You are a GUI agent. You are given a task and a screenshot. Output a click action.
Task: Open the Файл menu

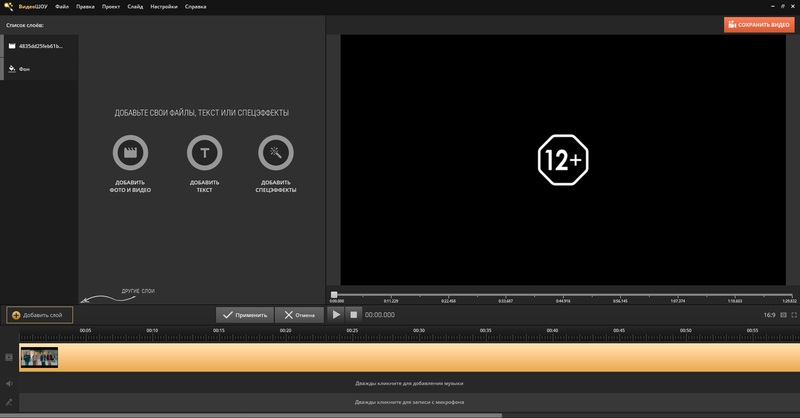tap(63, 7)
